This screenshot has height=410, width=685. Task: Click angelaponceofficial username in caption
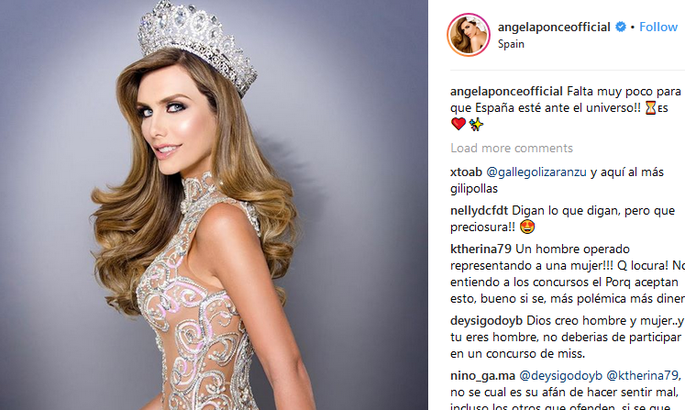pos(506,91)
